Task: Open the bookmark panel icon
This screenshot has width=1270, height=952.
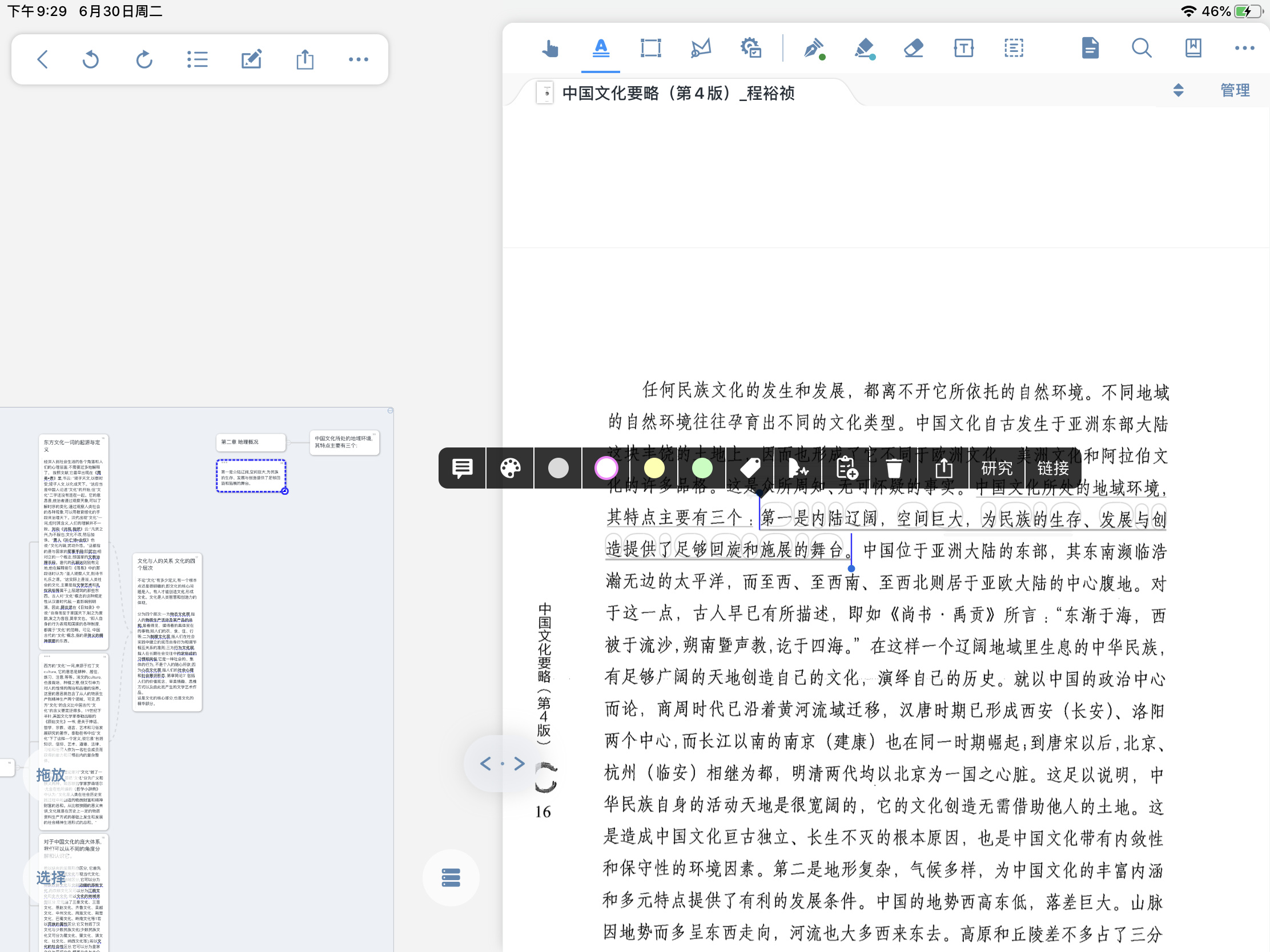Action: 1193,48
